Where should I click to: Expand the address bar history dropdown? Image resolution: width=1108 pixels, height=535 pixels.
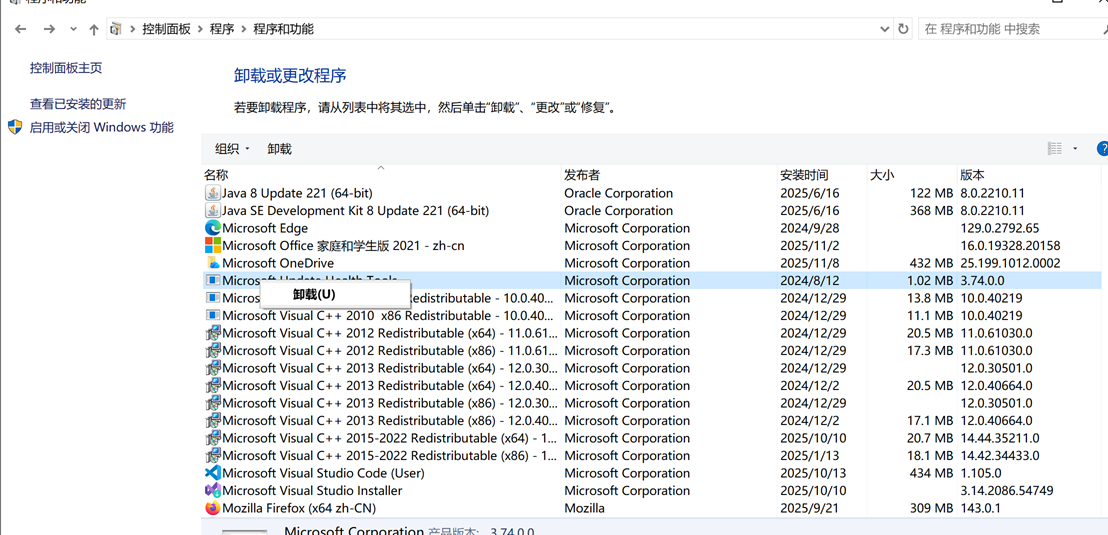coord(885,29)
